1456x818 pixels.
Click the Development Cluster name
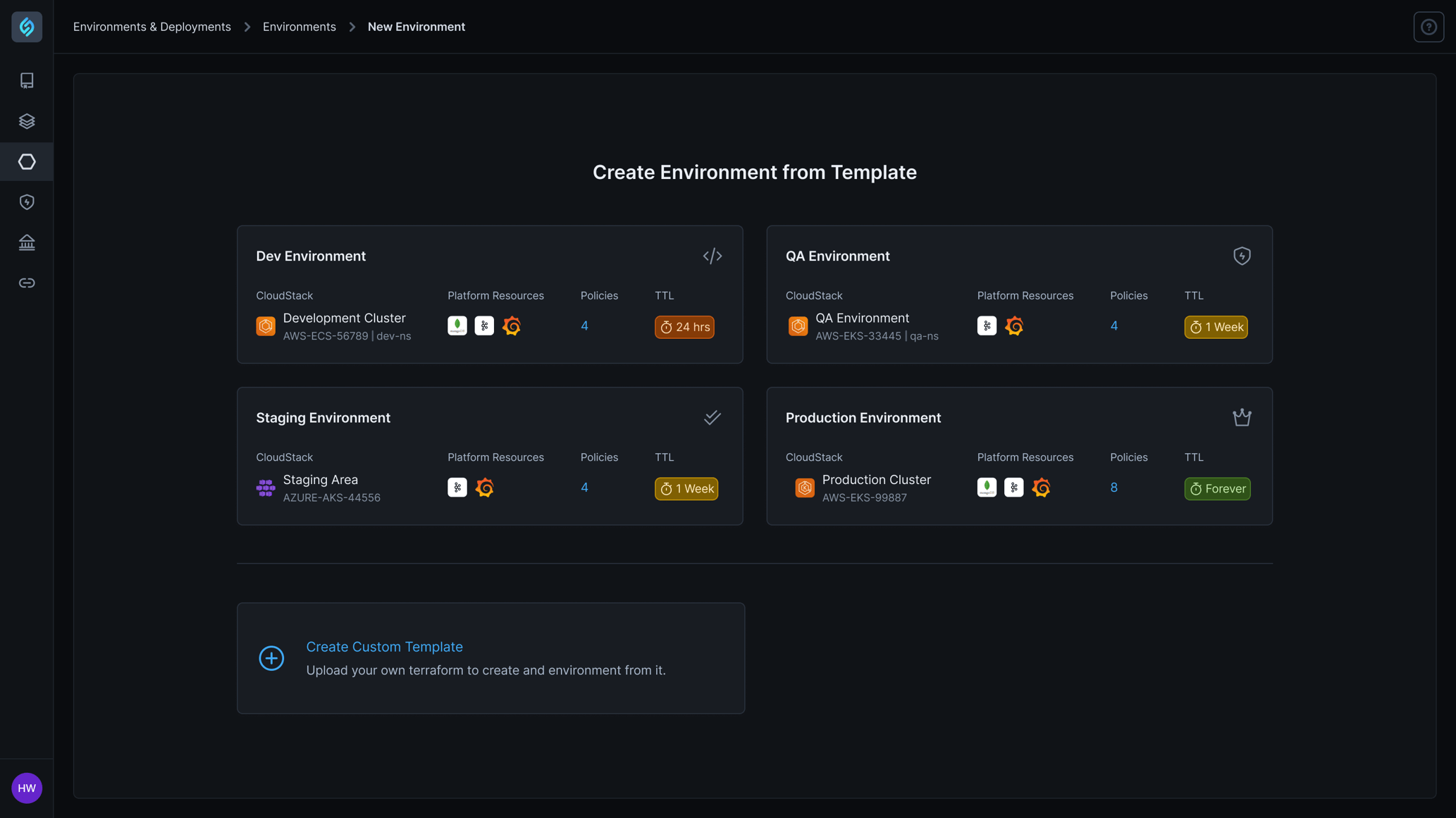click(x=345, y=318)
